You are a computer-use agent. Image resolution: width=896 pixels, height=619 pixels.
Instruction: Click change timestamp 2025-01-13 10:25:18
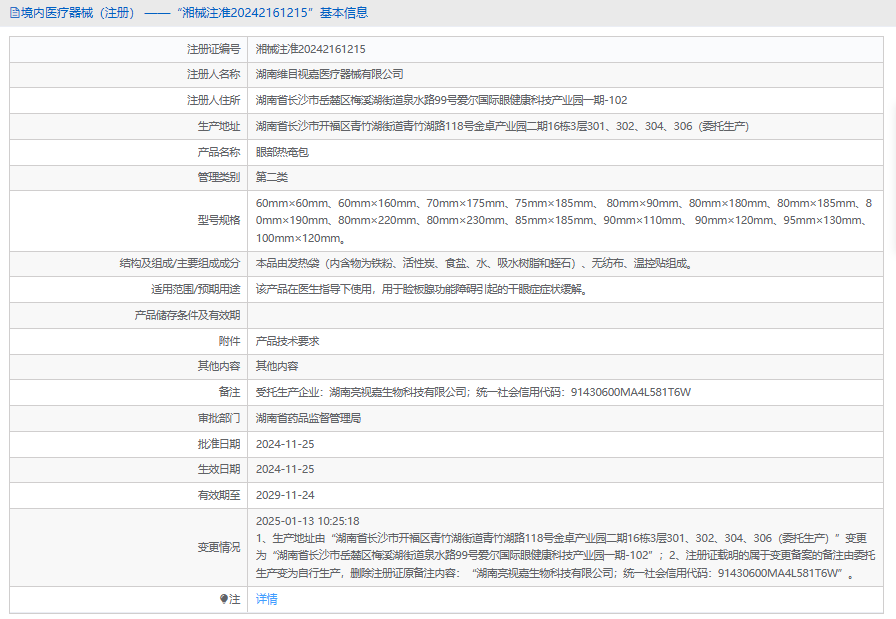[x=307, y=521]
